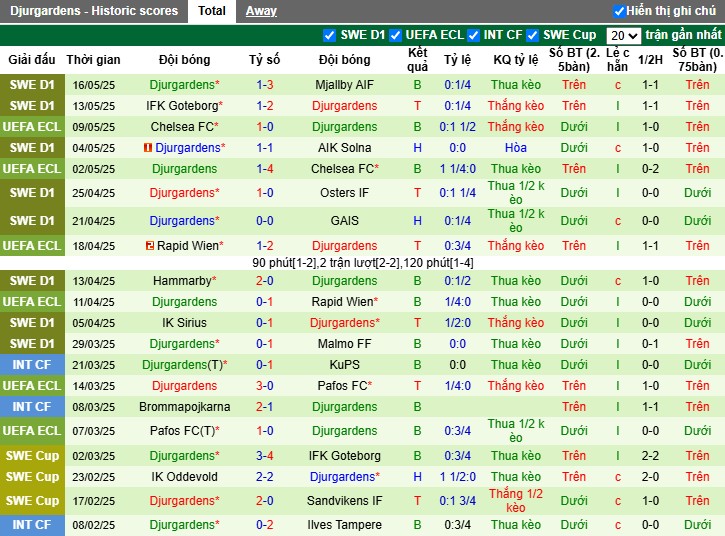Open Osters IF team link
The height and width of the screenshot is (536, 725).
click(x=344, y=193)
